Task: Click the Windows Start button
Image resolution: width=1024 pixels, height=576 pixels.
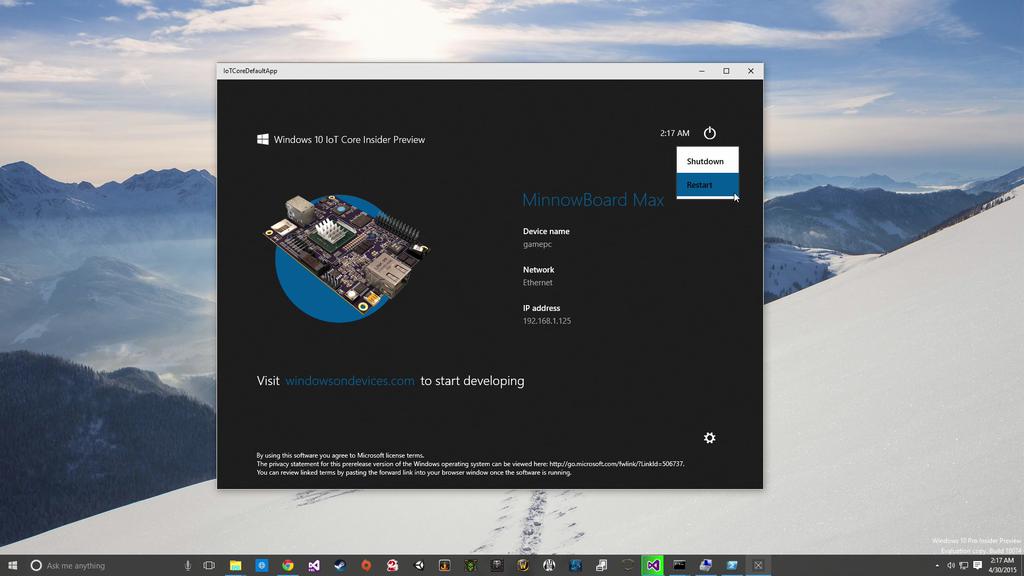Action: coord(13,565)
